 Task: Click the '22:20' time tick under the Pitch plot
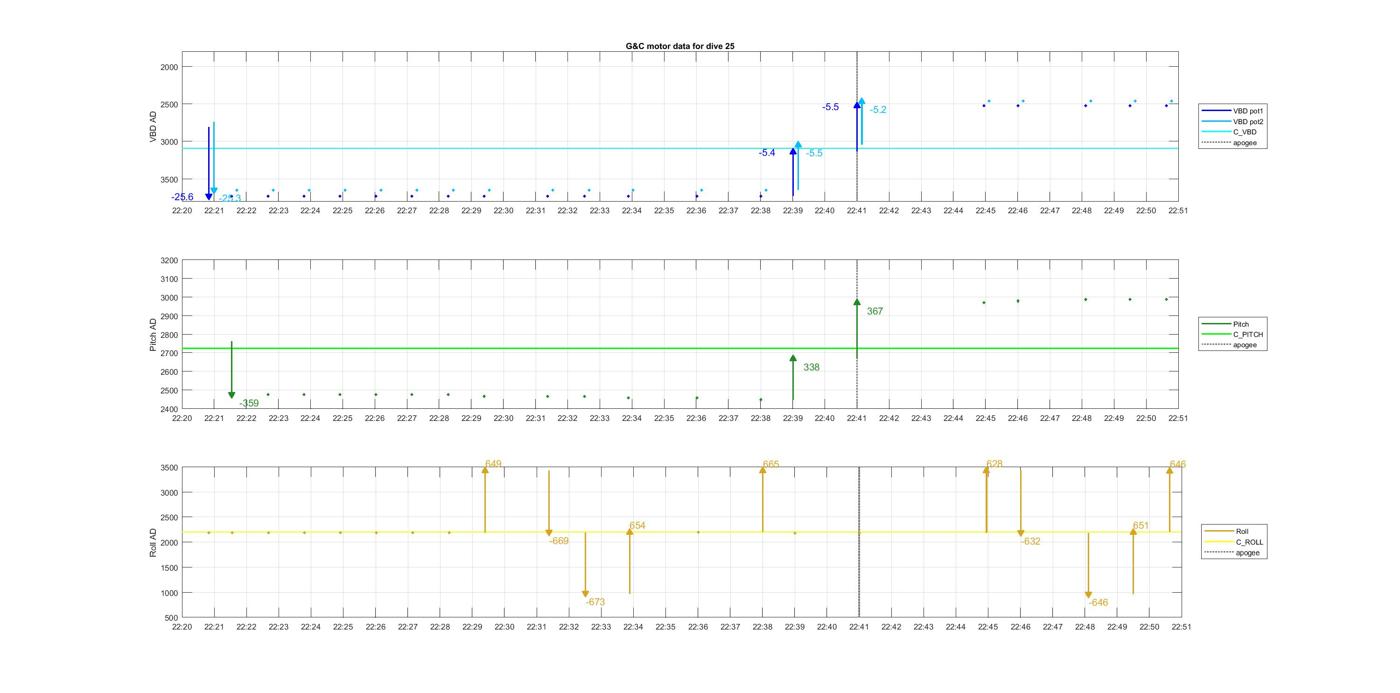[x=182, y=419]
